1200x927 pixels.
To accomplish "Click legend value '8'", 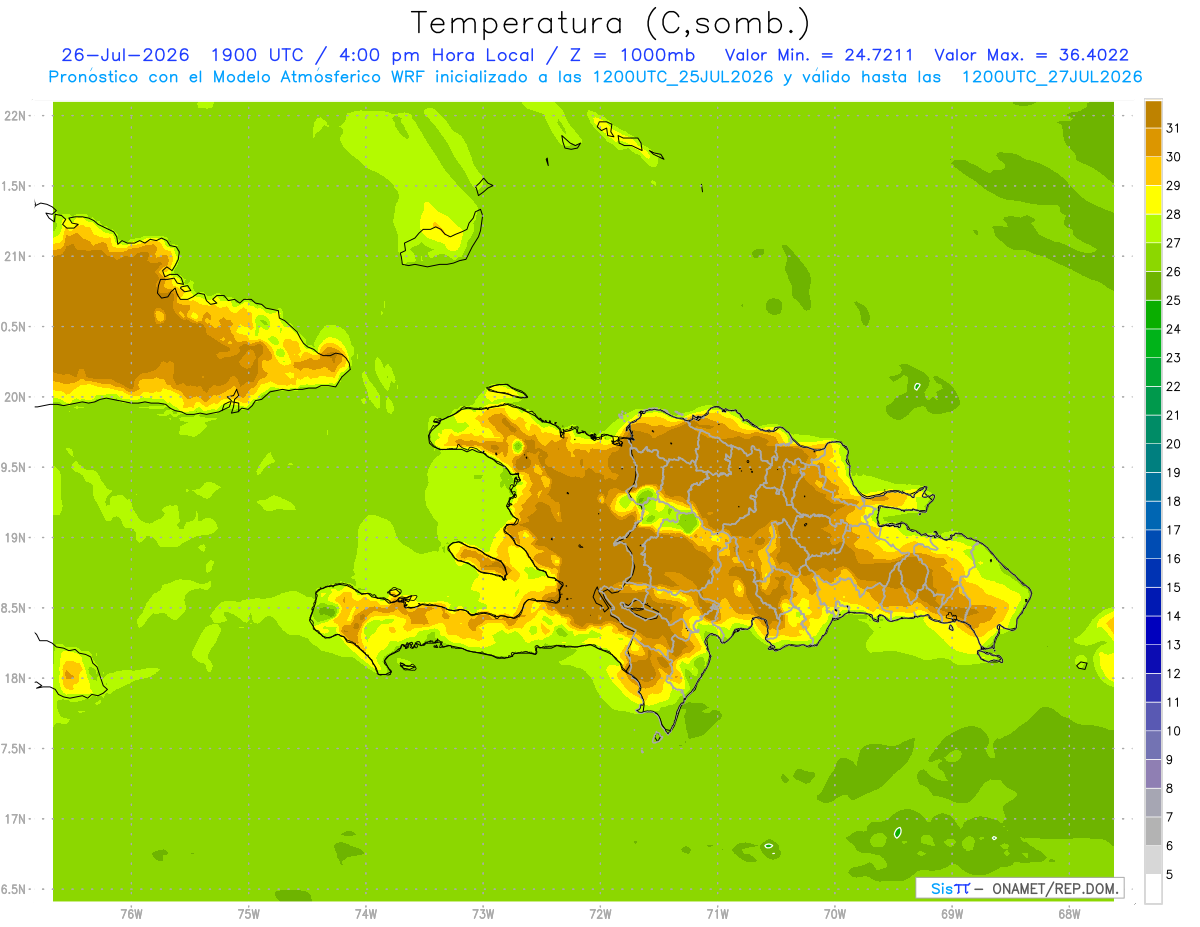I will tap(1169, 789).
